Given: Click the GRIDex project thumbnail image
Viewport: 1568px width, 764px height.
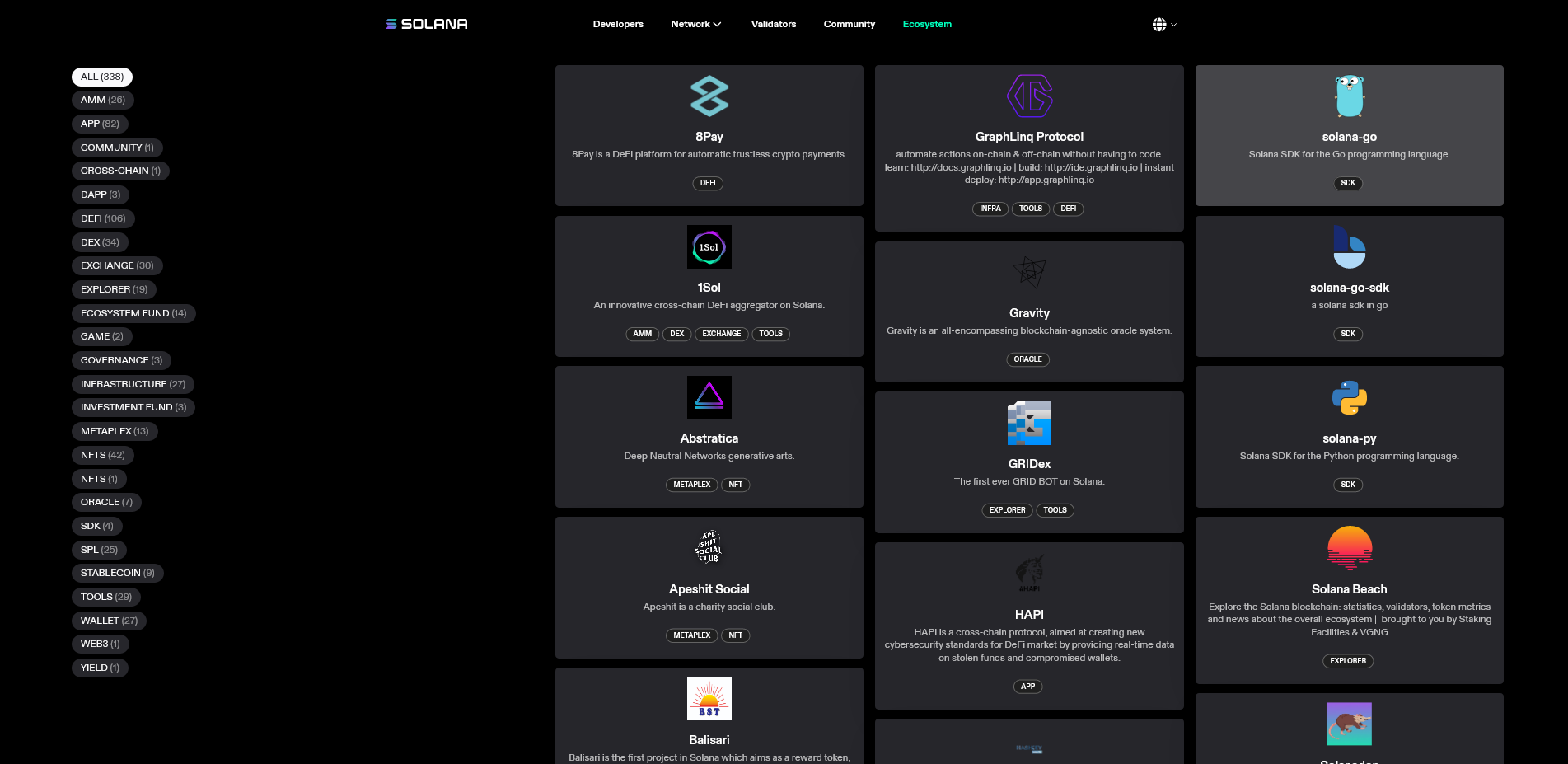Looking at the screenshot, I should tap(1028, 424).
